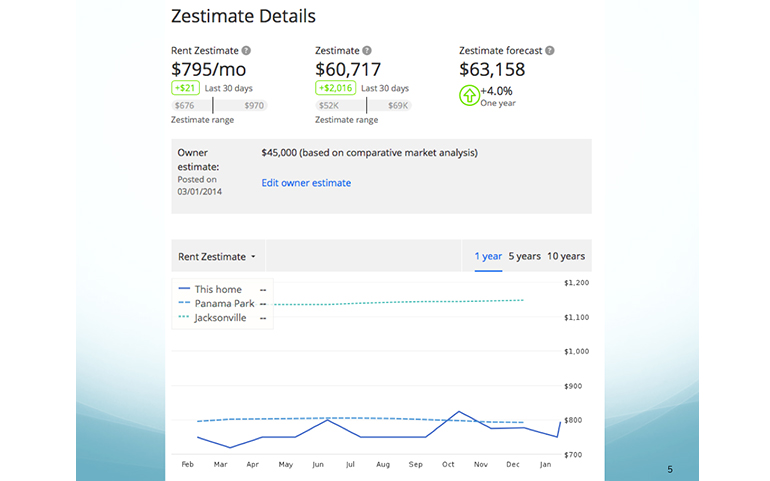Toggle the Panama Park legend label
Screen dimensions: 770x481
pyautogui.click(x=224, y=304)
